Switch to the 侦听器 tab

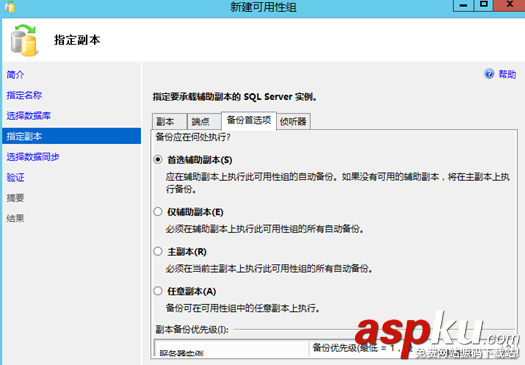tap(294, 121)
